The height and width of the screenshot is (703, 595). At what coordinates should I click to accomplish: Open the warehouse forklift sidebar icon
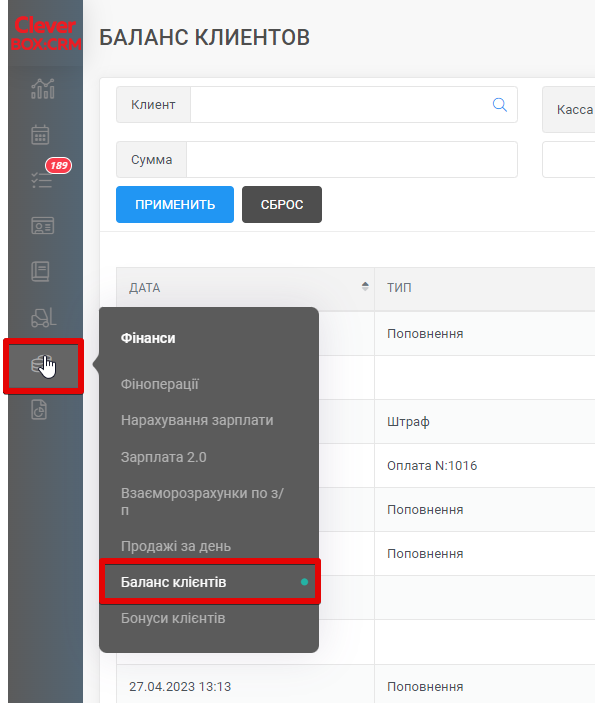(43, 317)
